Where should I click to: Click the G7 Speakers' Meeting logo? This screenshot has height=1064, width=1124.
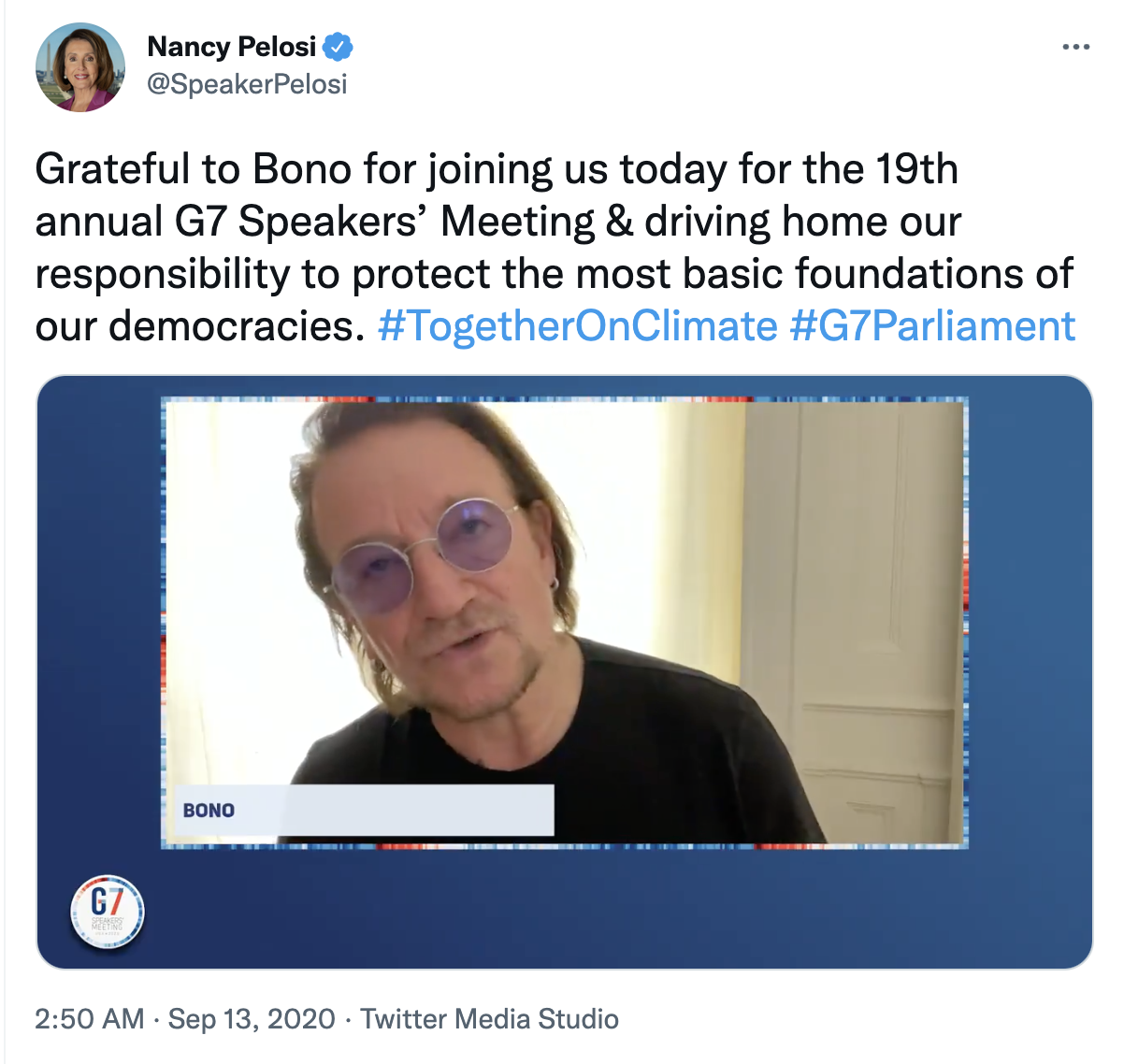point(108,912)
